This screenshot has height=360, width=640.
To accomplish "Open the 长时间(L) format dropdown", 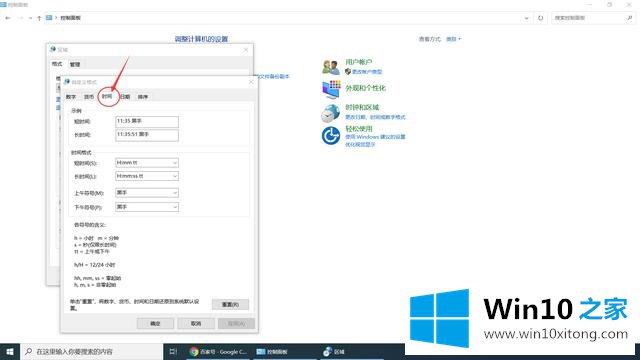I will [x=147, y=176].
